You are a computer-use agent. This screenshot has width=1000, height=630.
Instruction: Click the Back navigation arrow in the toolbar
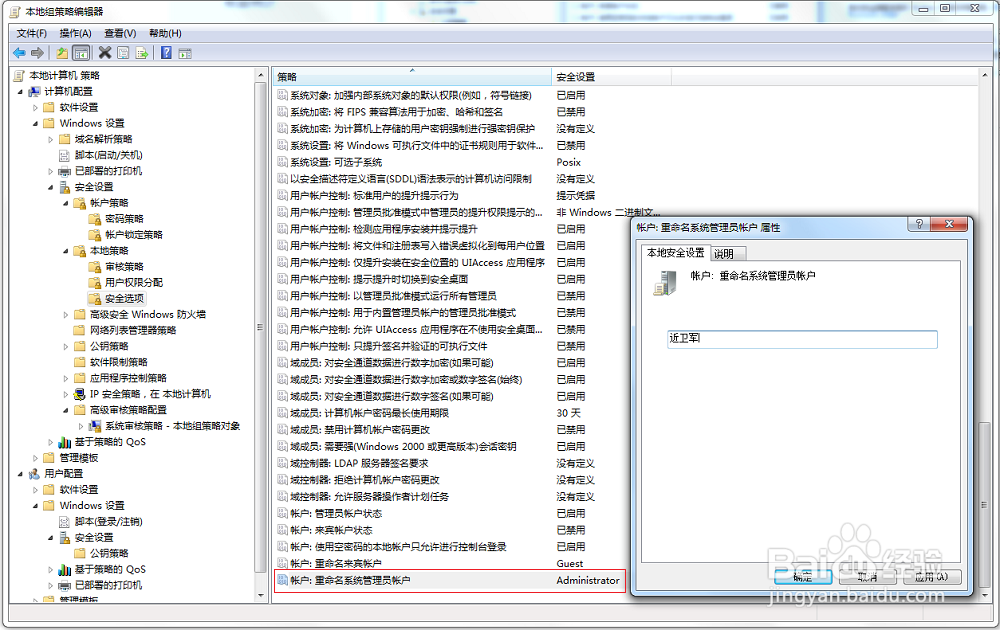[19, 53]
